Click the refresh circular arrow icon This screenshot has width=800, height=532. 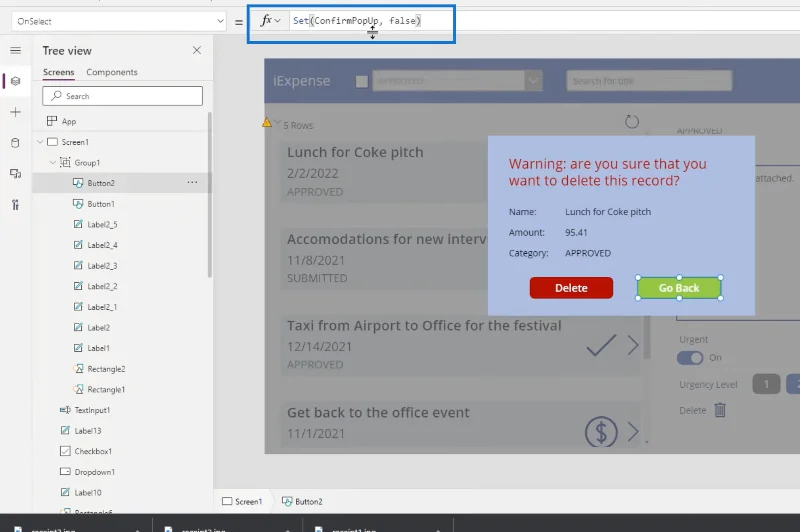click(632, 121)
